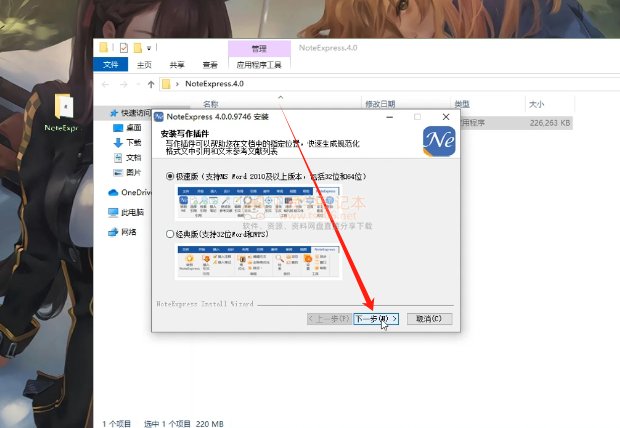This screenshot has width=620, height=428.
Task: Sort files by 类型 column header
Action: pyautogui.click(x=462, y=104)
